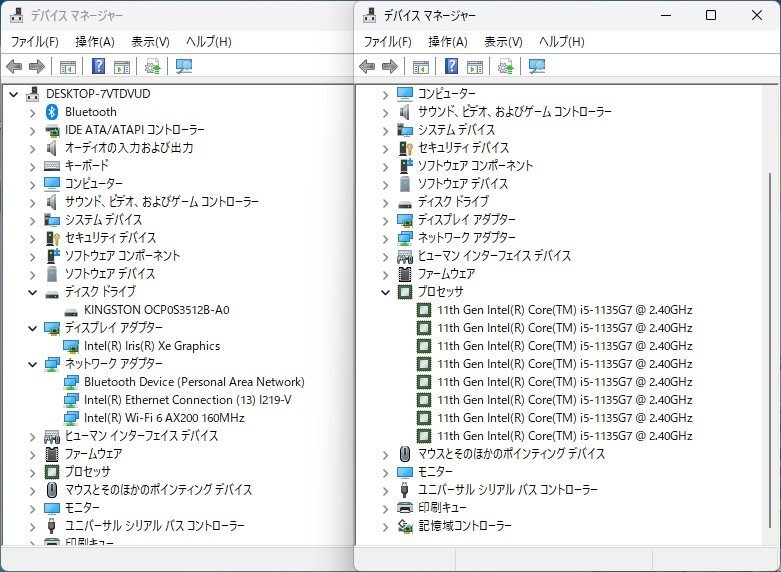Collapse the プロセッサ node in right window
This screenshot has height=572, width=781.
pyautogui.click(x=386, y=292)
